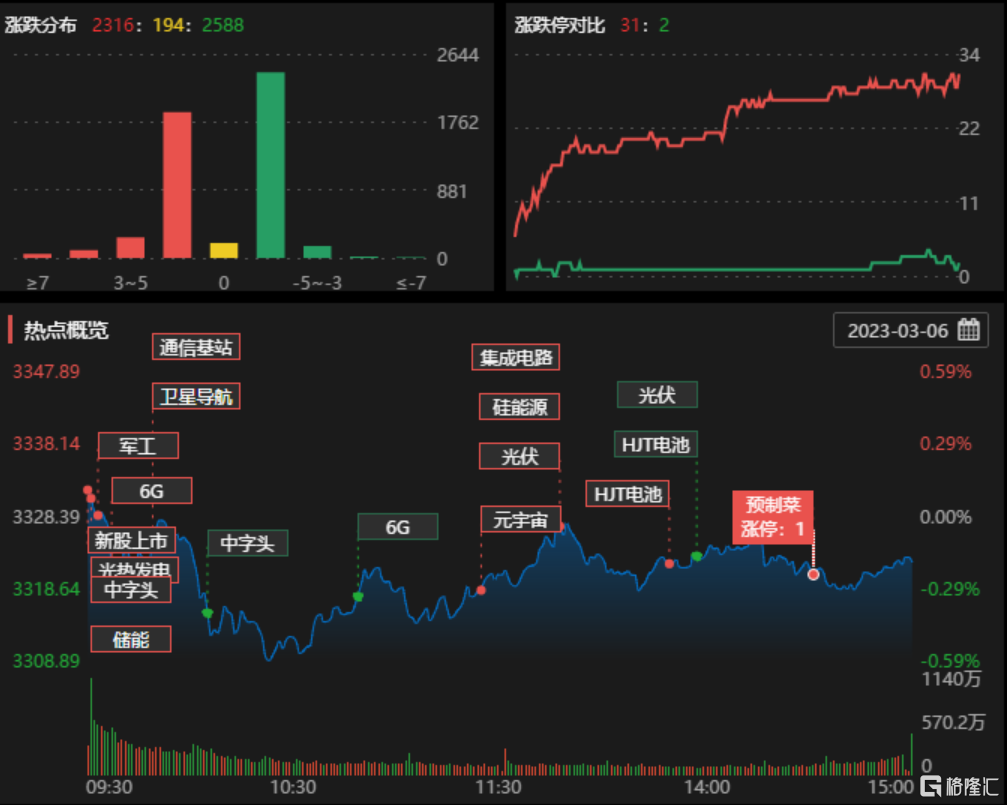Screen dimensions: 1007x805
Task: Click the 新股上市 hotspot tag
Action: 132,541
